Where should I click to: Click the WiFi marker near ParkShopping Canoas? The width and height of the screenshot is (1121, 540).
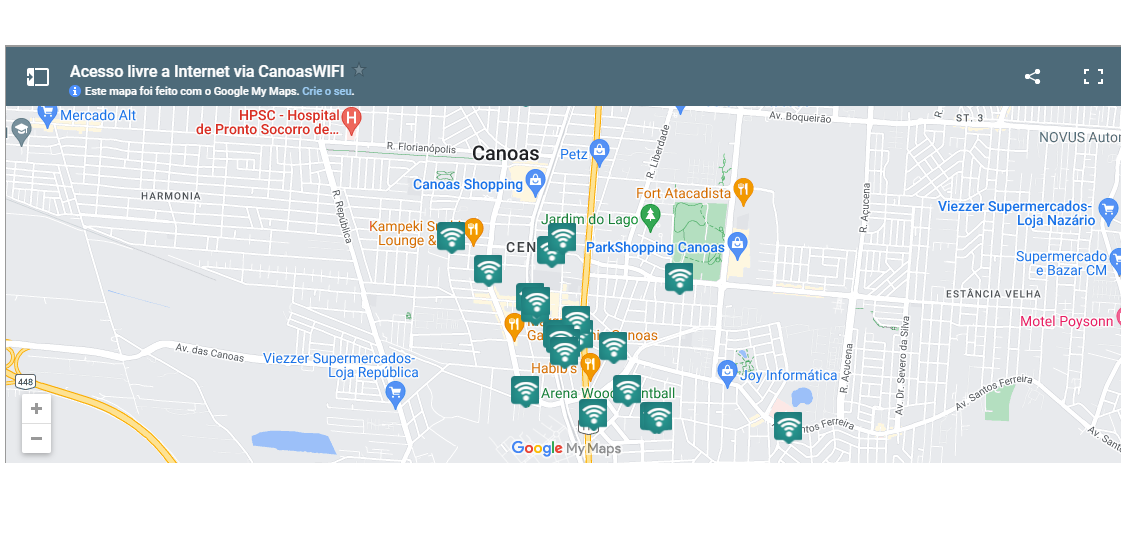(x=679, y=277)
